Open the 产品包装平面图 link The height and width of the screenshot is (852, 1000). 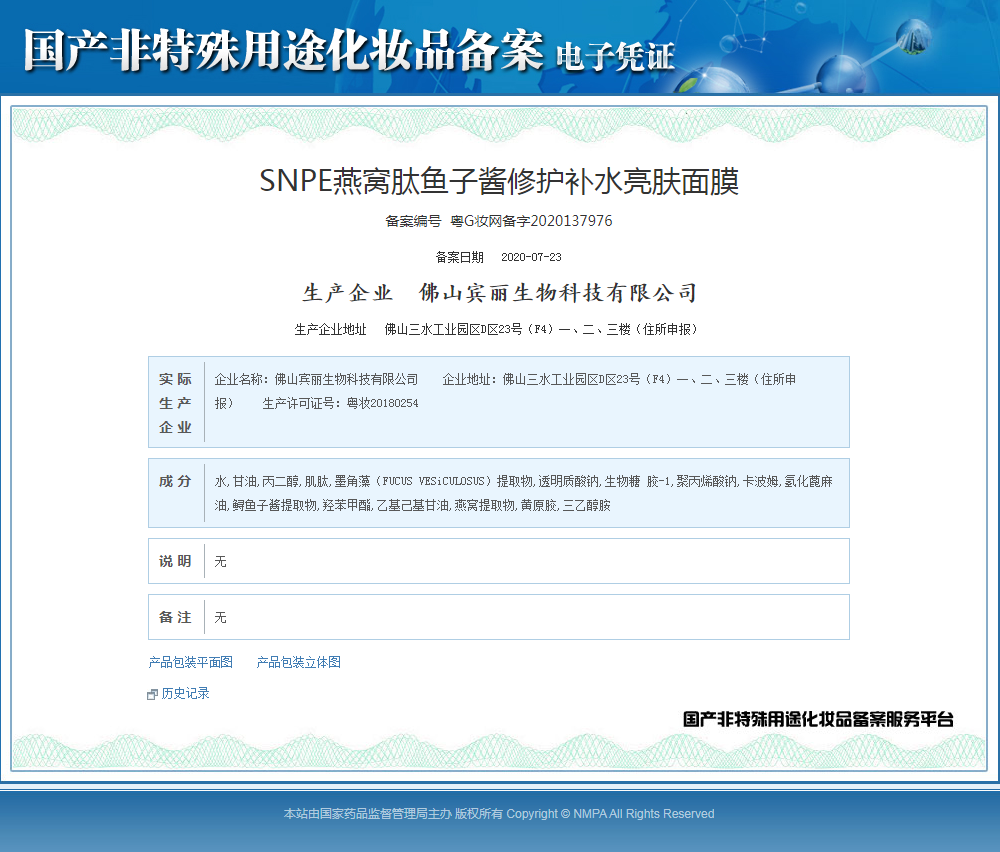[x=191, y=662]
